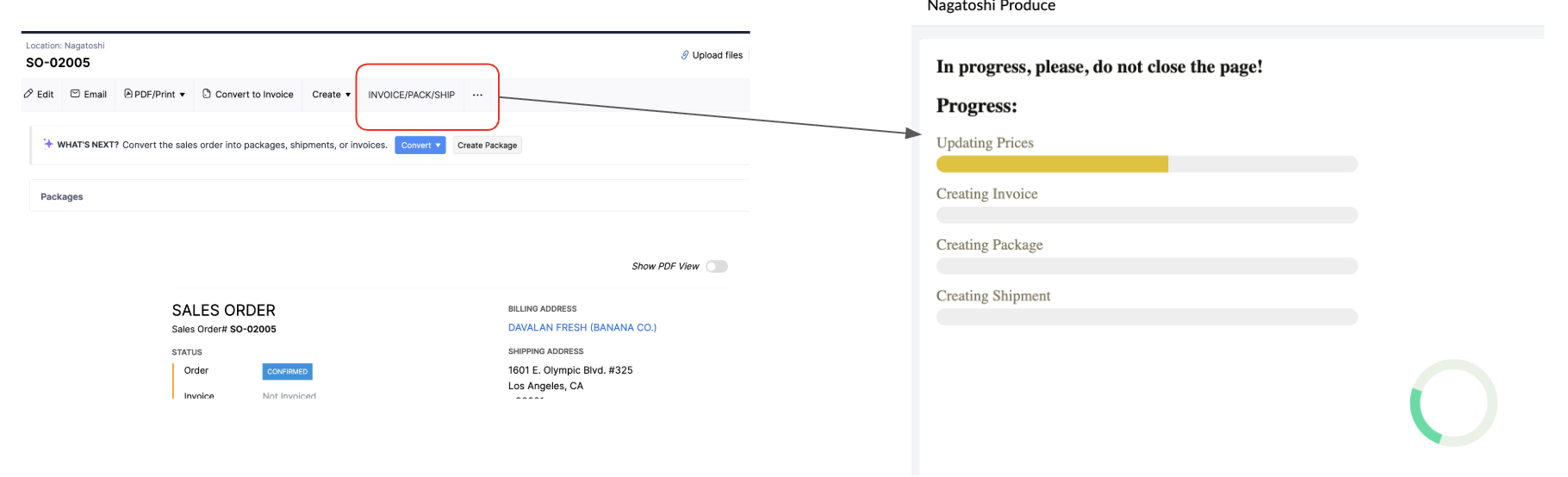Viewport: 1568px width, 477px height.
Task: Click the INVOICE/PACK/SHIP toolbar item
Action: (411, 95)
